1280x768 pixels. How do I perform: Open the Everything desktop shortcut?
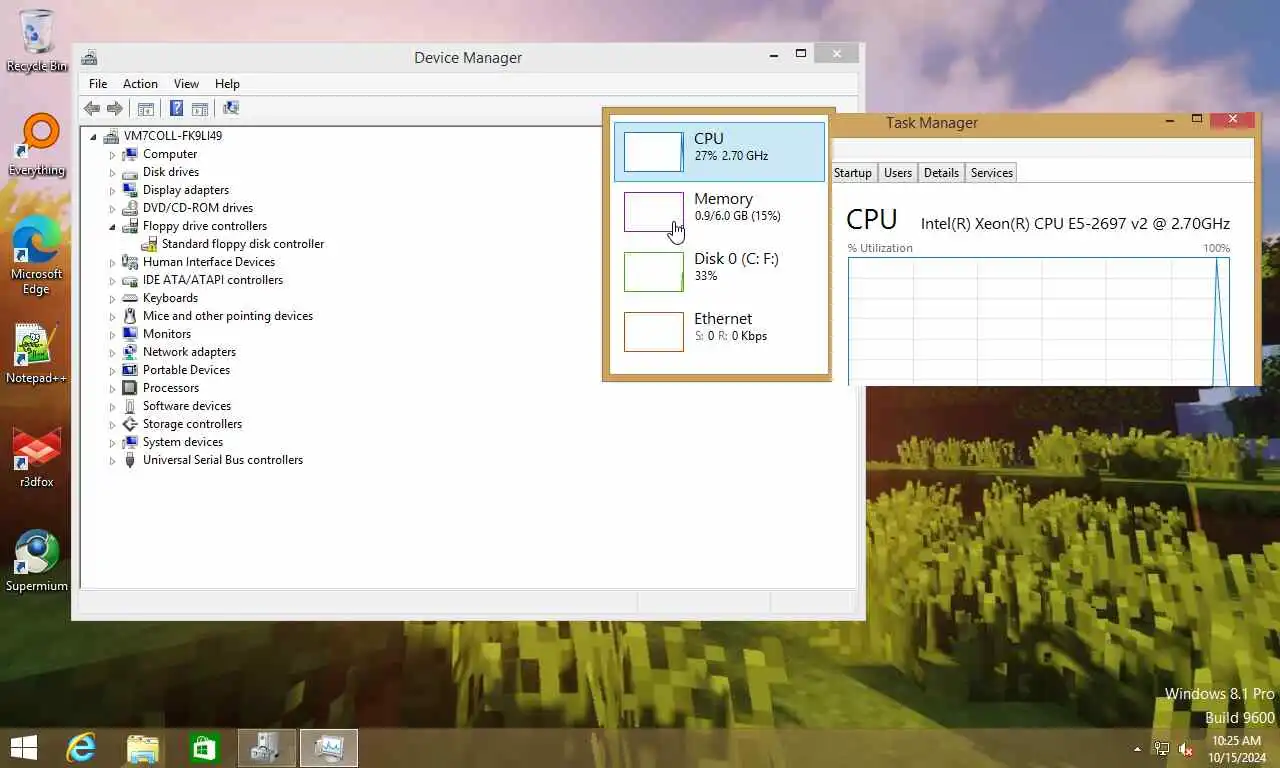37,145
